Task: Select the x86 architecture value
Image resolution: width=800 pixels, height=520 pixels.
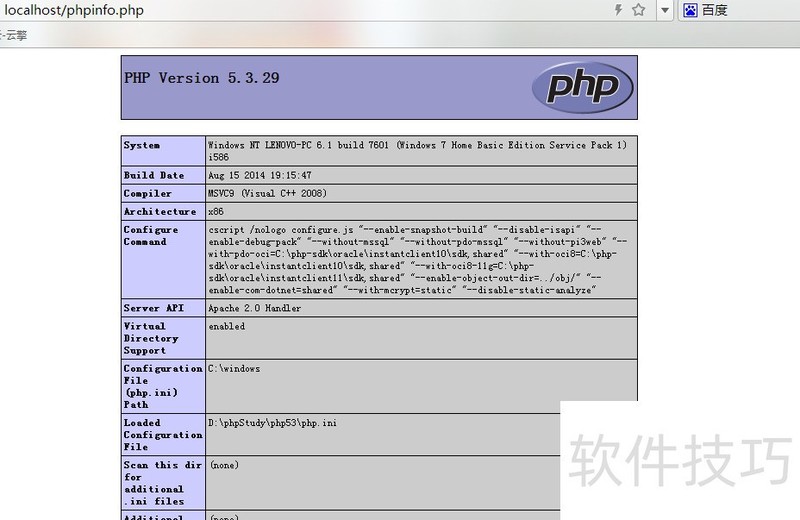Action: [x=216, y=212]
